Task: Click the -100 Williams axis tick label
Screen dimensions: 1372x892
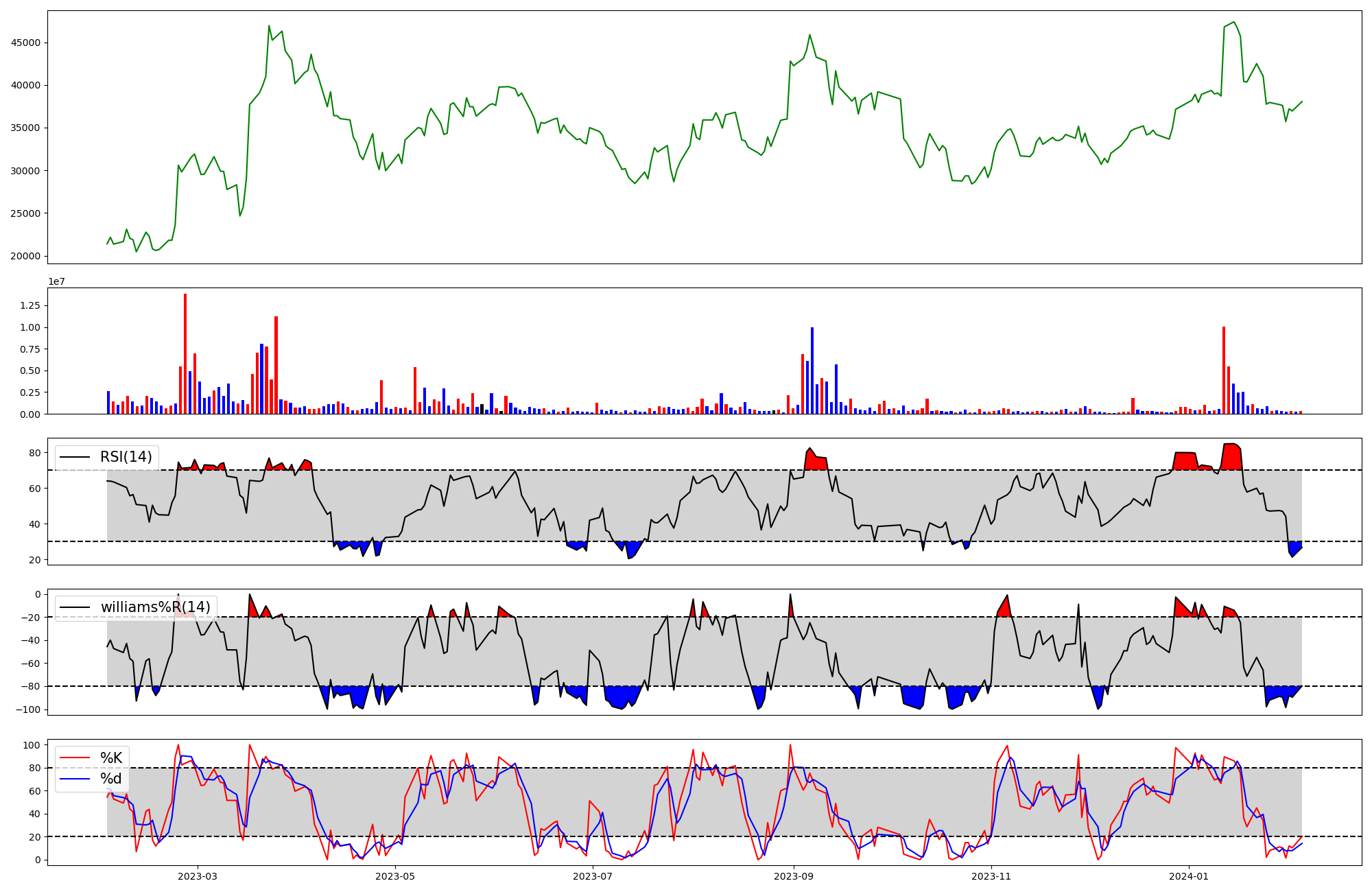Action: (28, 709)
